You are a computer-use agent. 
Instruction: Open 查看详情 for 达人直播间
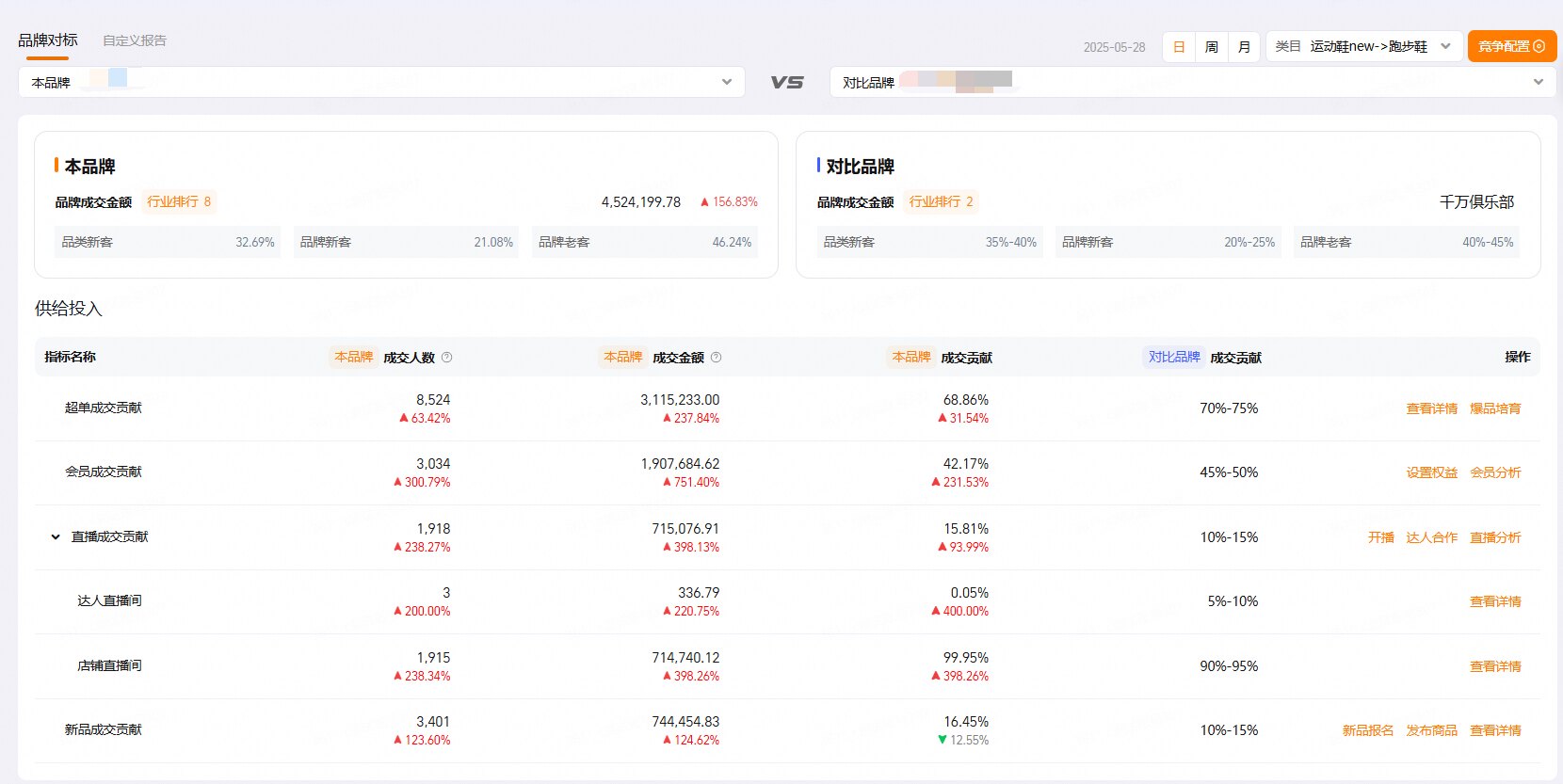[x=1495, y=601]
